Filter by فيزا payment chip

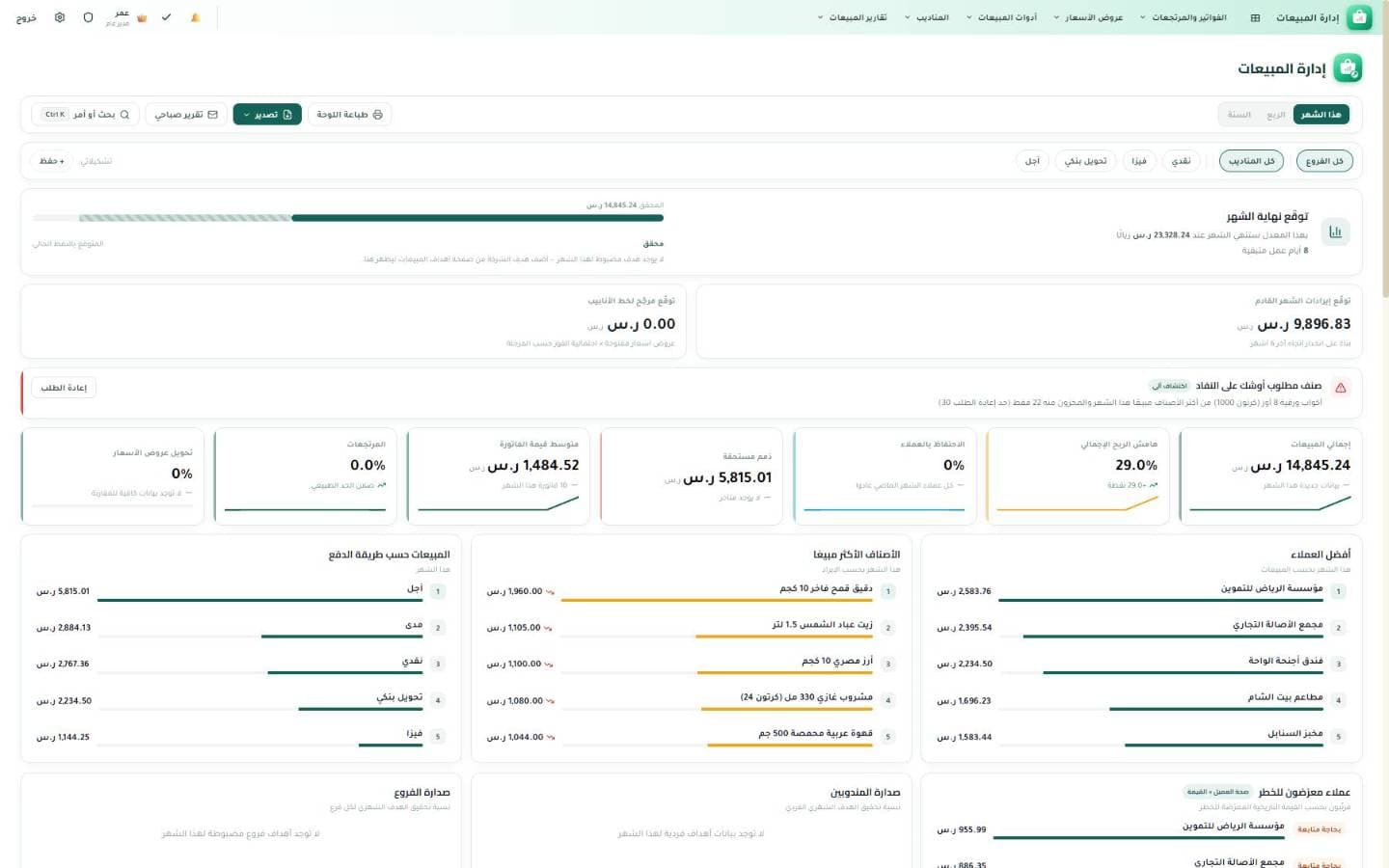(x=1138, y=161)
